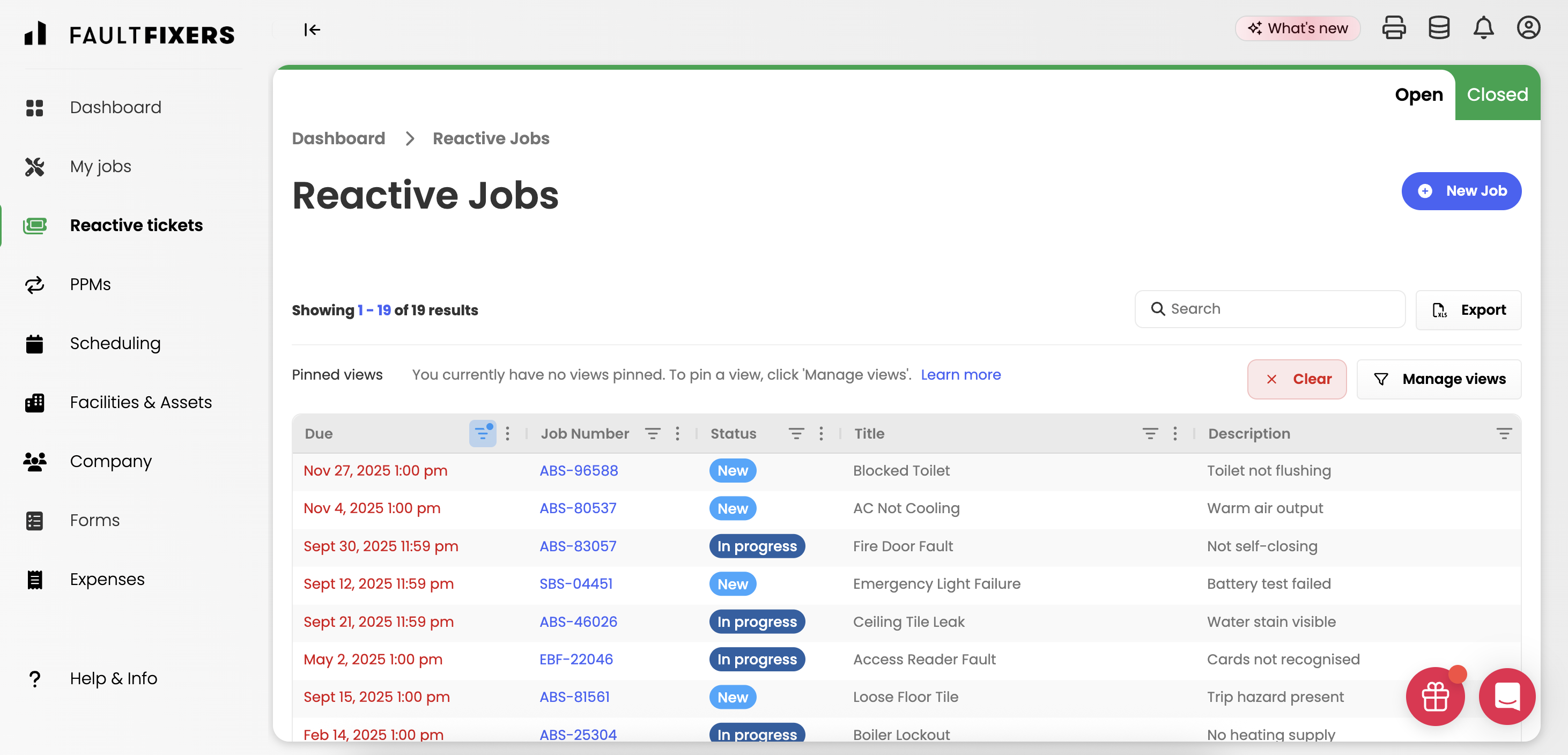
Task: Go to Scheduling calendar icon
Action: coord(35,343)
